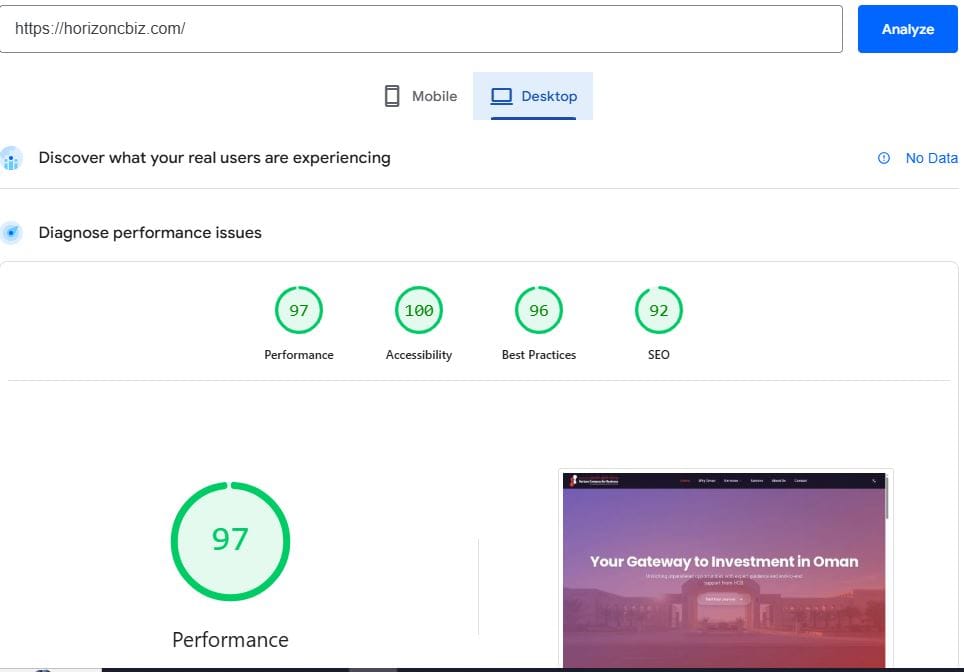This screenshot has height=672, width=964.
Task: Select the Desktop monitor icon
Action: click(x=500, y=95)
